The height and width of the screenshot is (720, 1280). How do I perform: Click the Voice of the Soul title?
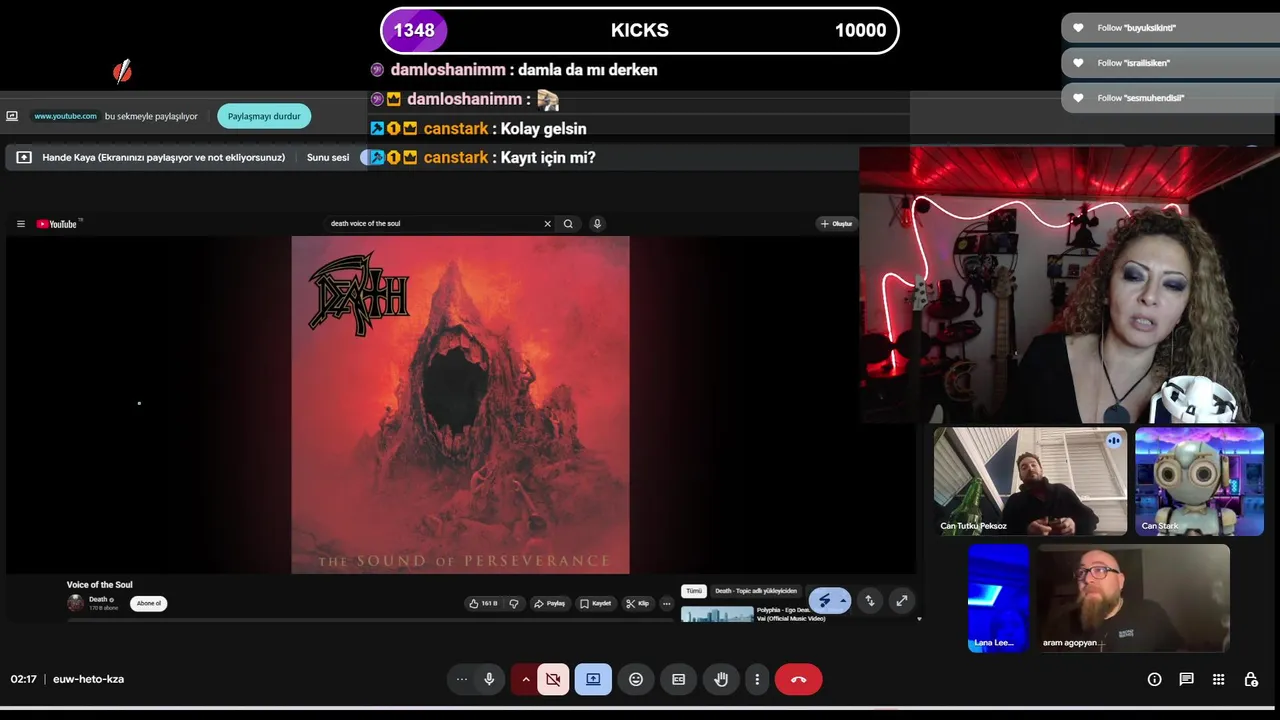click(x=99, y=585)
